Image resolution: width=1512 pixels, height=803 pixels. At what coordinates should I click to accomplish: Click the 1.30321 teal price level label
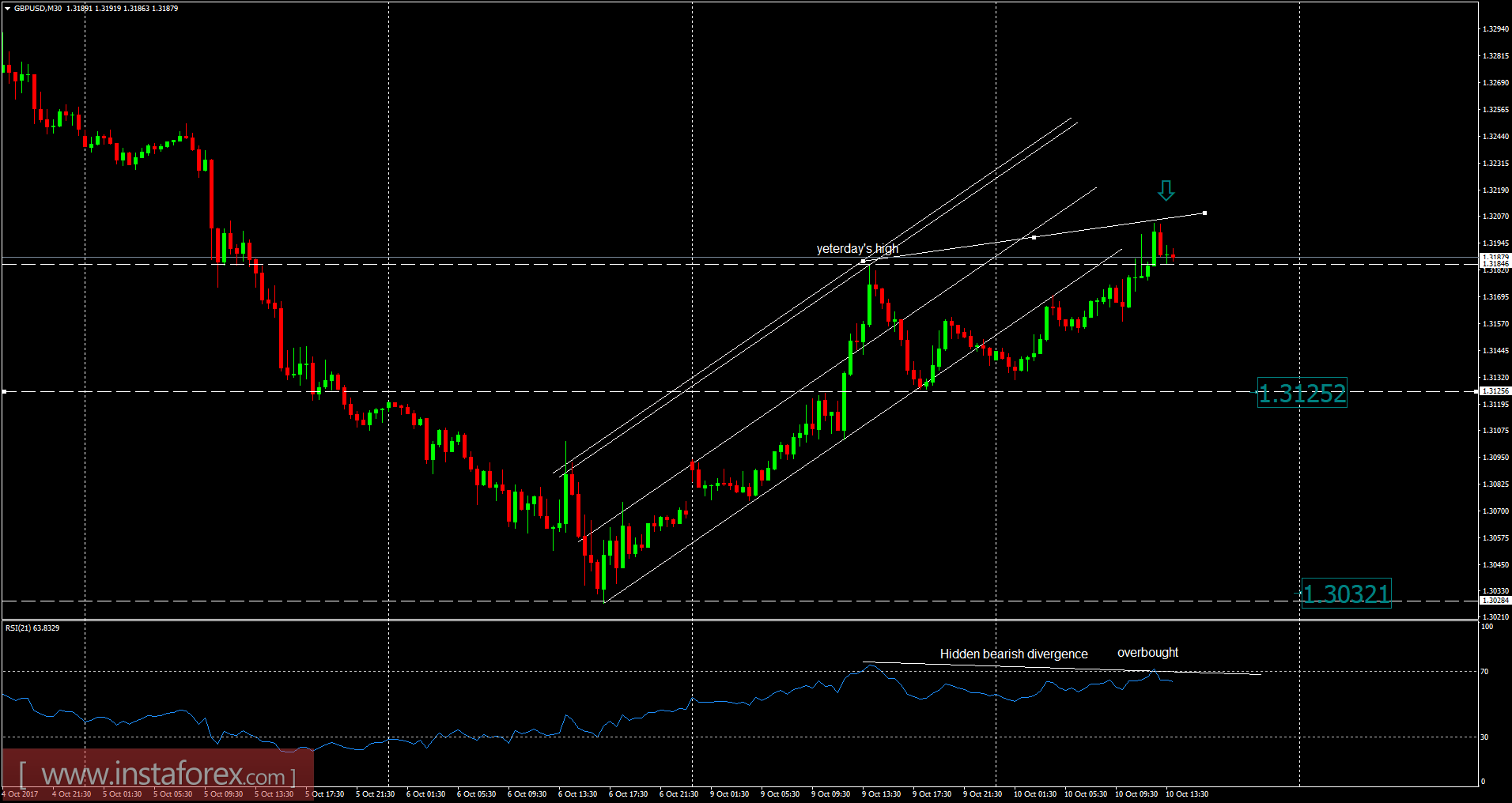point(1346,594)
